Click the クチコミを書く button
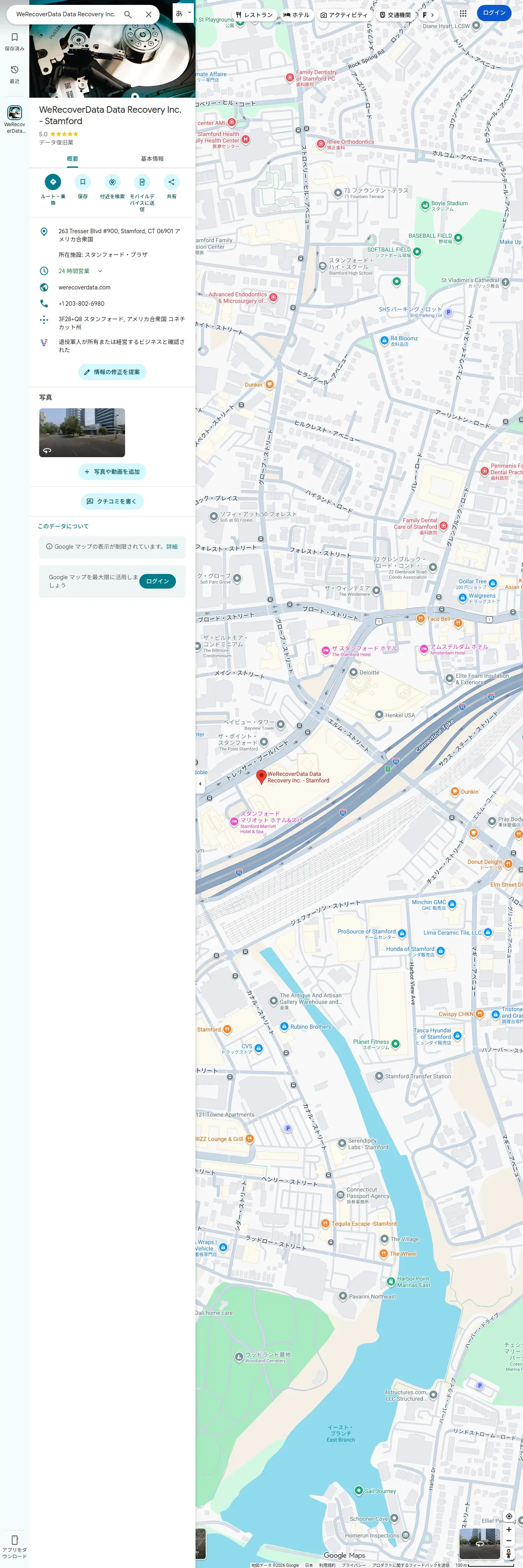523x1568 pixels. 112,501
